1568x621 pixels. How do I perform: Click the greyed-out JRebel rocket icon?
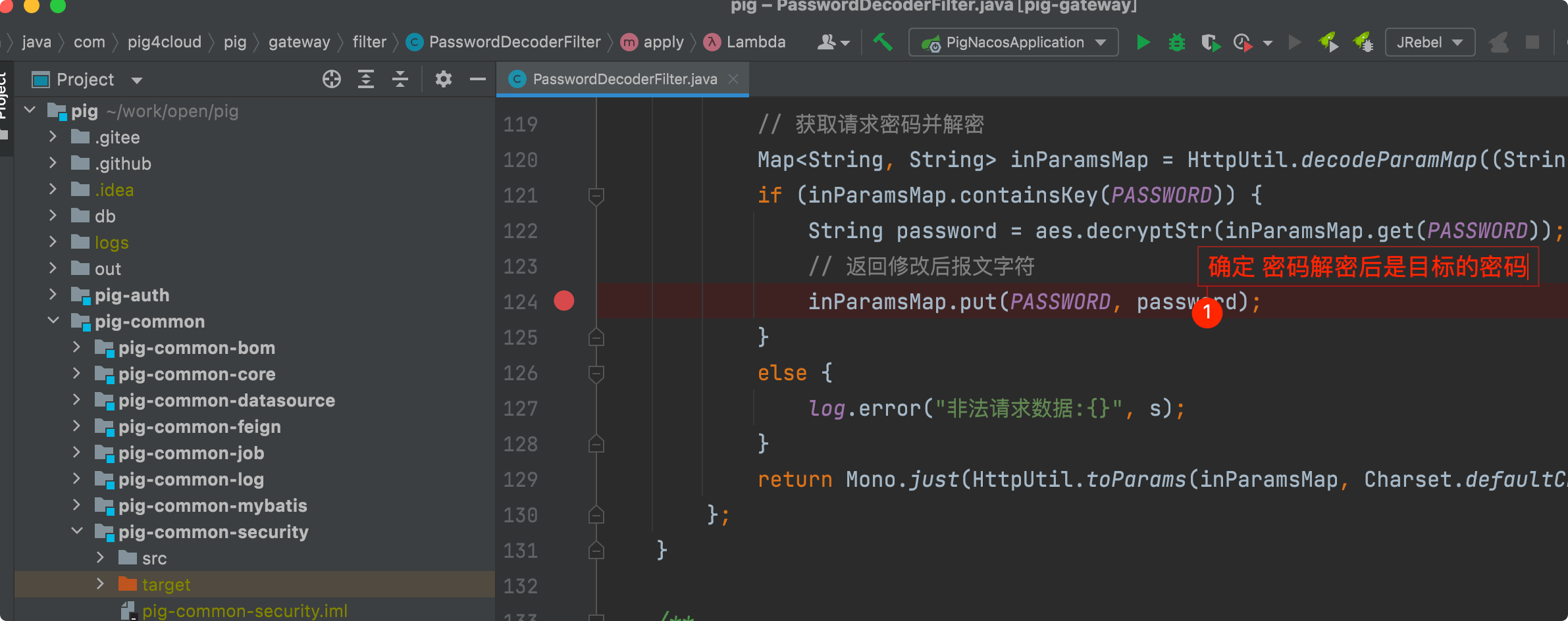[1499, 43]
